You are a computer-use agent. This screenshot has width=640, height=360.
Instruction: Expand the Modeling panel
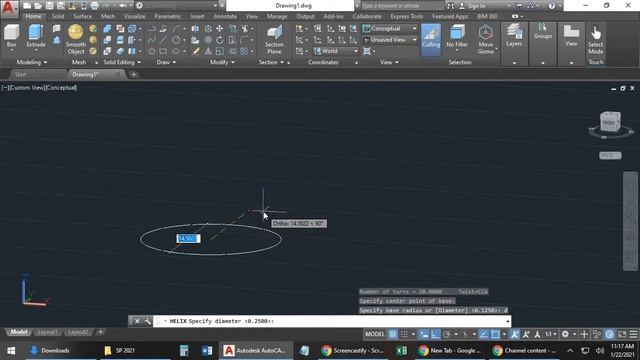tap(32, 62)
